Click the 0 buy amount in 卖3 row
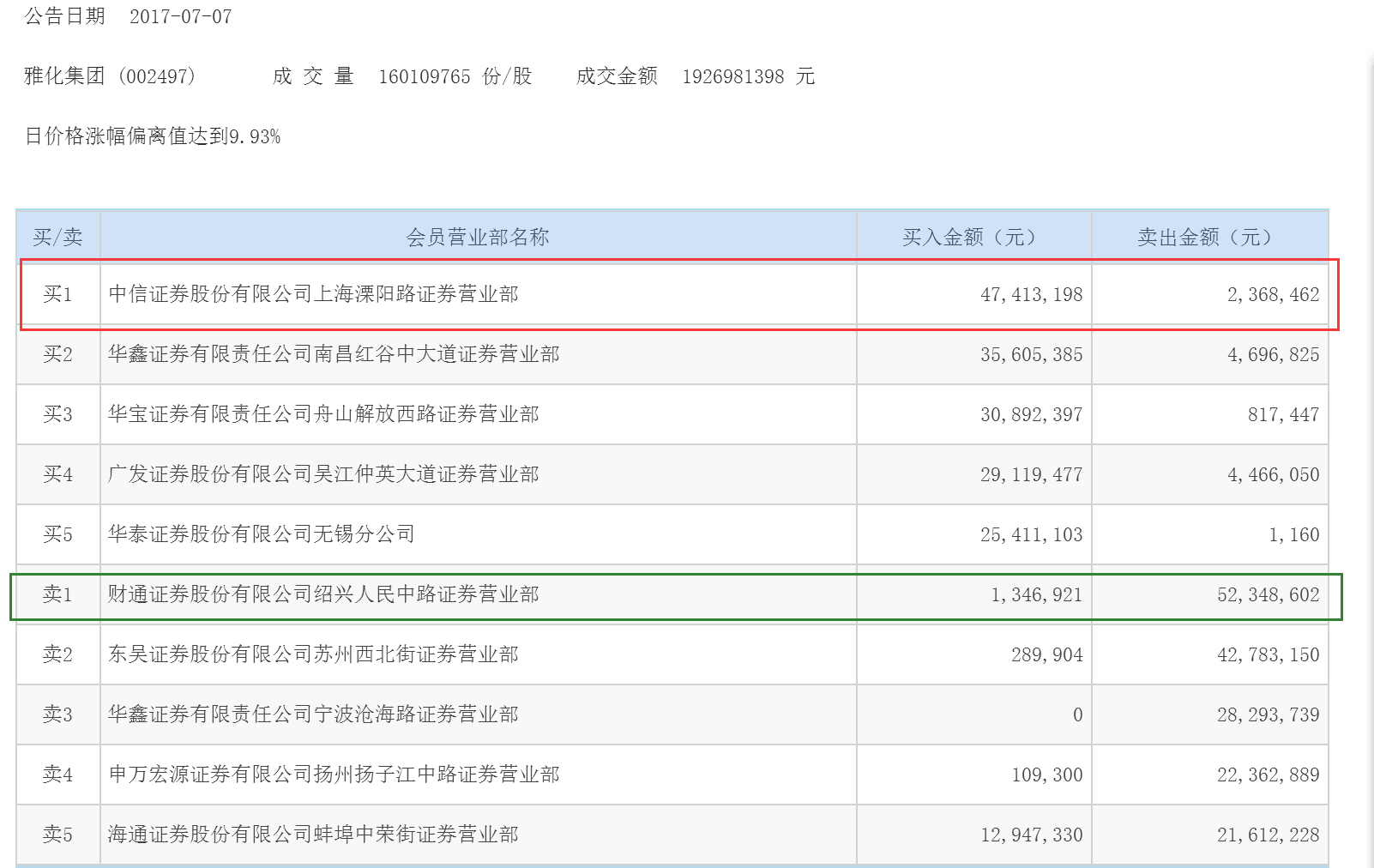 (1078, 715)
